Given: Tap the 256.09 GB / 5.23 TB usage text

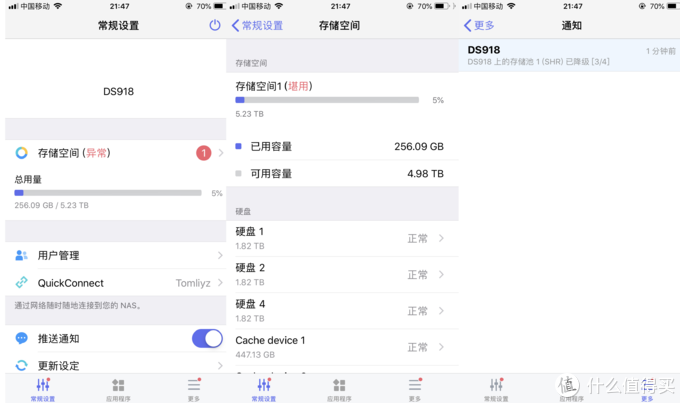Looking at the screenshot, I should (x=51, y=205).
